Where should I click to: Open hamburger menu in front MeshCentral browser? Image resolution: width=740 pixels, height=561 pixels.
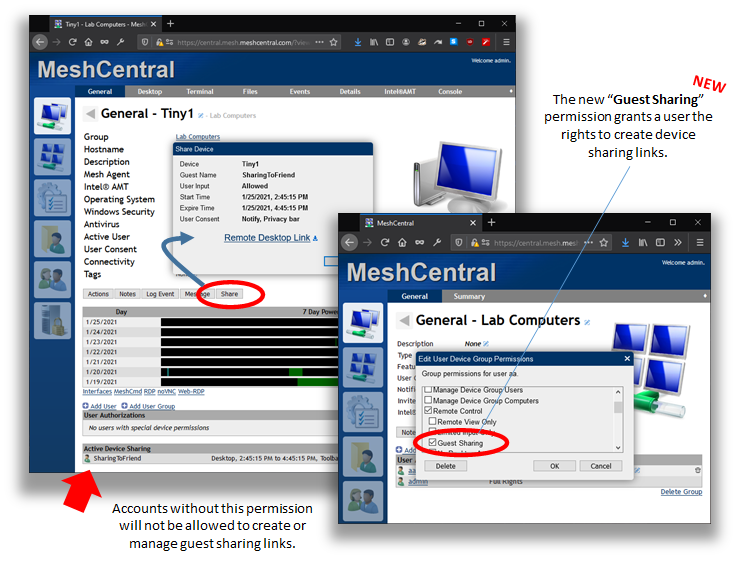tap(700, 243)
